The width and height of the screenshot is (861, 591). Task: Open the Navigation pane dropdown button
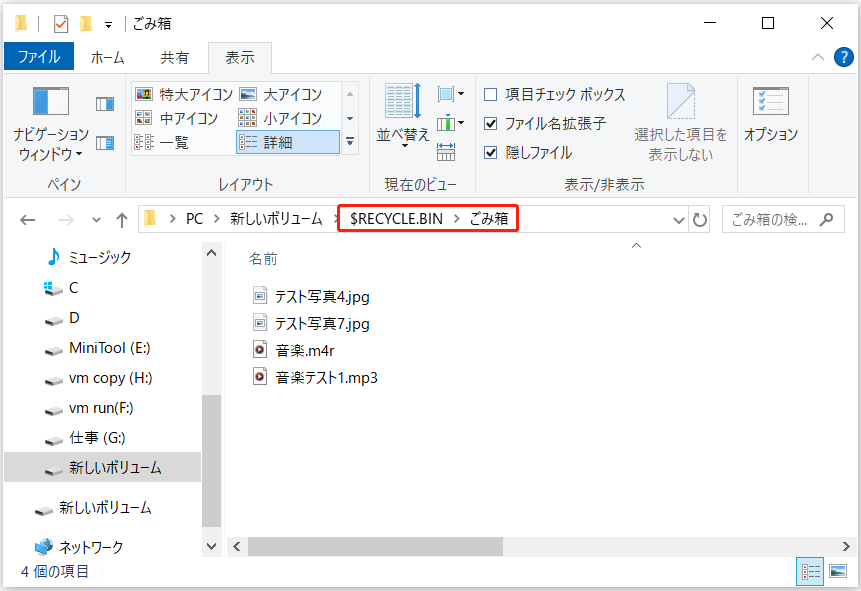click(51, 124)
